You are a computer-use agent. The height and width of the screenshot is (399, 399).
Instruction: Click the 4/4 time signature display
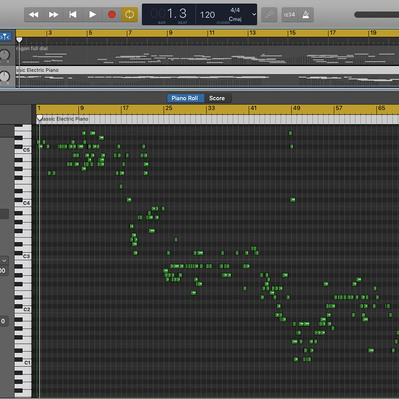point(235,10)
